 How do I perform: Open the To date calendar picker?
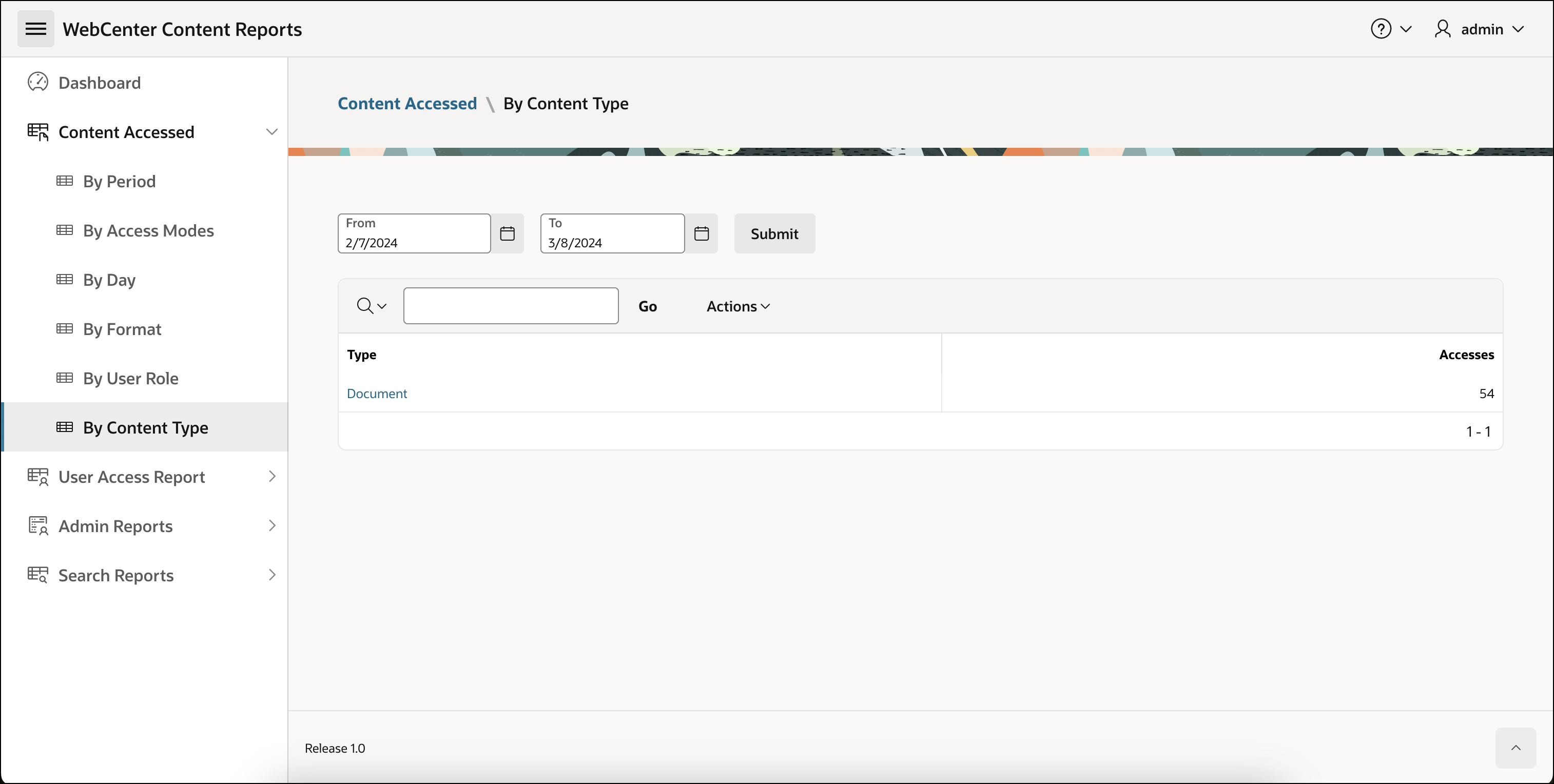(x=701, y=233)
